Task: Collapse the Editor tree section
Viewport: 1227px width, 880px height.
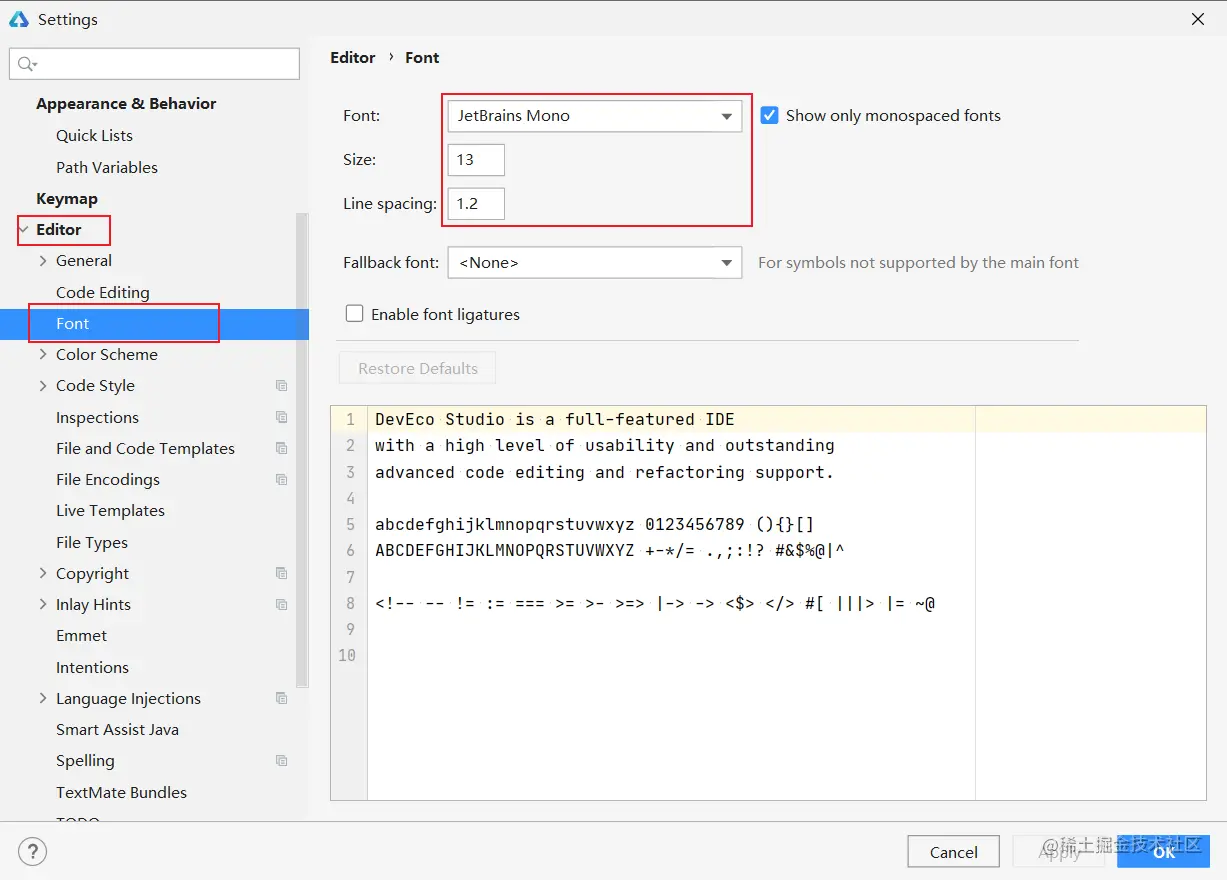Action: 24,230
